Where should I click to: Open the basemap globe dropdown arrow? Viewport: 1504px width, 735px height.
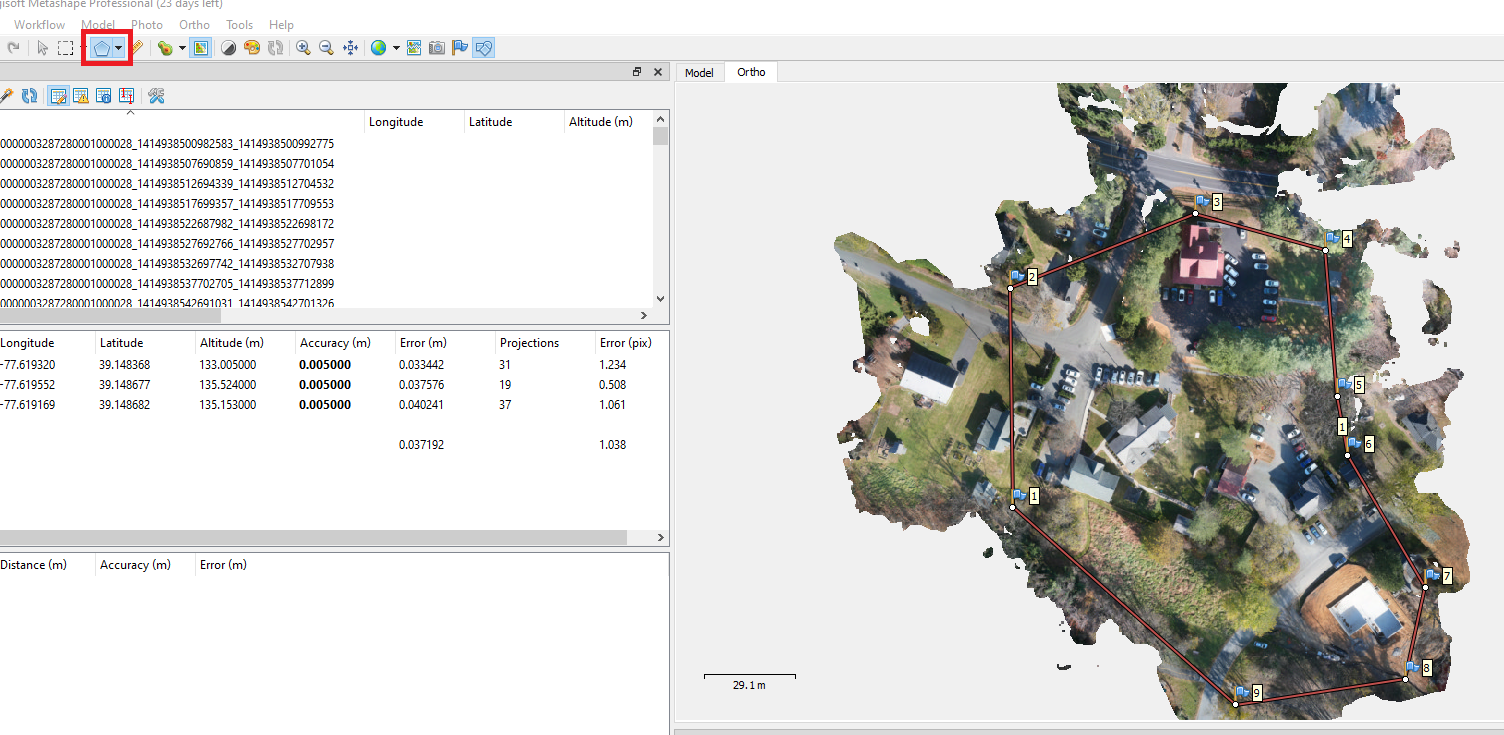coord(396,48)
